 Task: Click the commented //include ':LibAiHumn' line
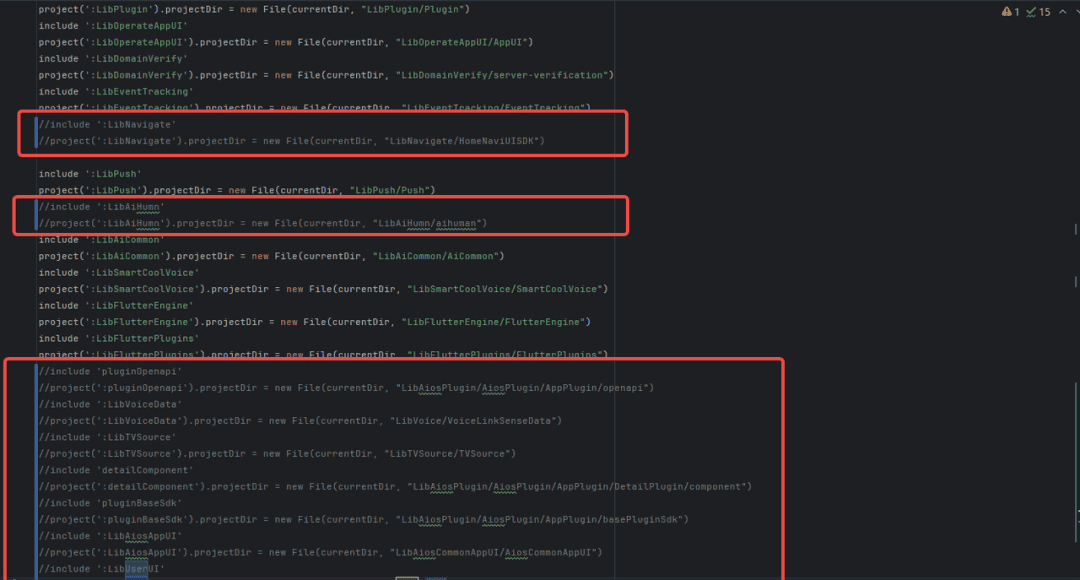102,207
